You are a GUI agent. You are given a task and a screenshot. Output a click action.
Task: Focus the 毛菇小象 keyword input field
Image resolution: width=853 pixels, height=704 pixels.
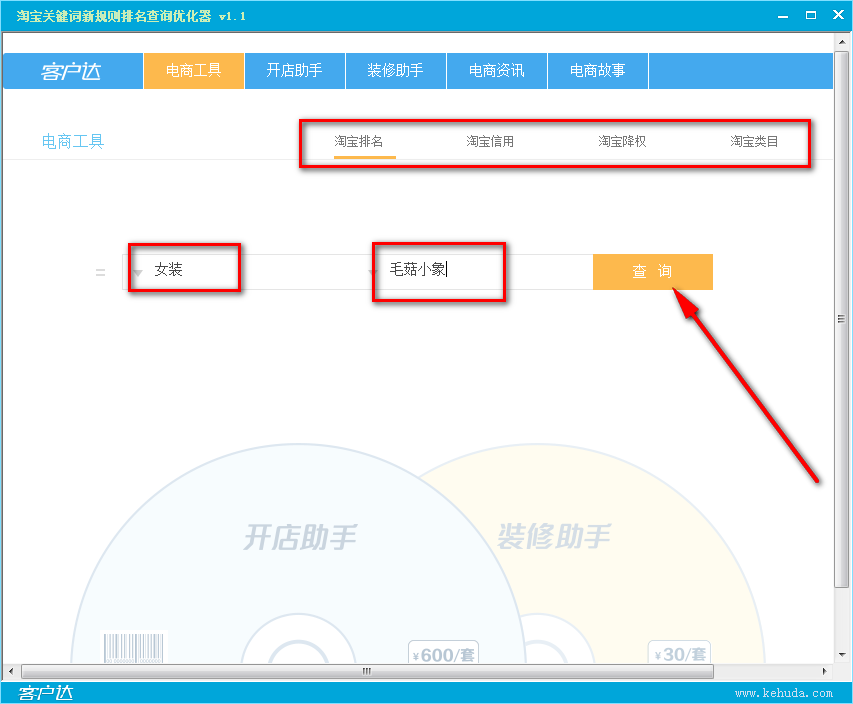click(481, 271)
